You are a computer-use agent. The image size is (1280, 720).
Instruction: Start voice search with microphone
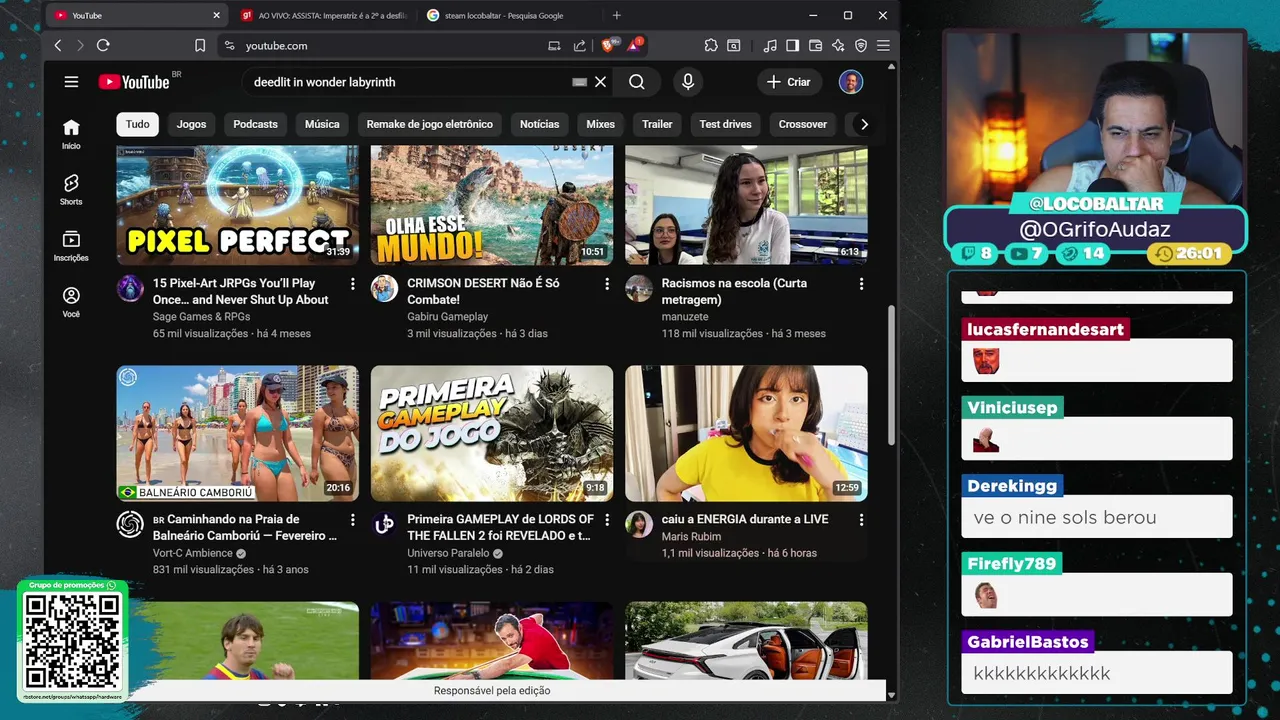point(688,82)
